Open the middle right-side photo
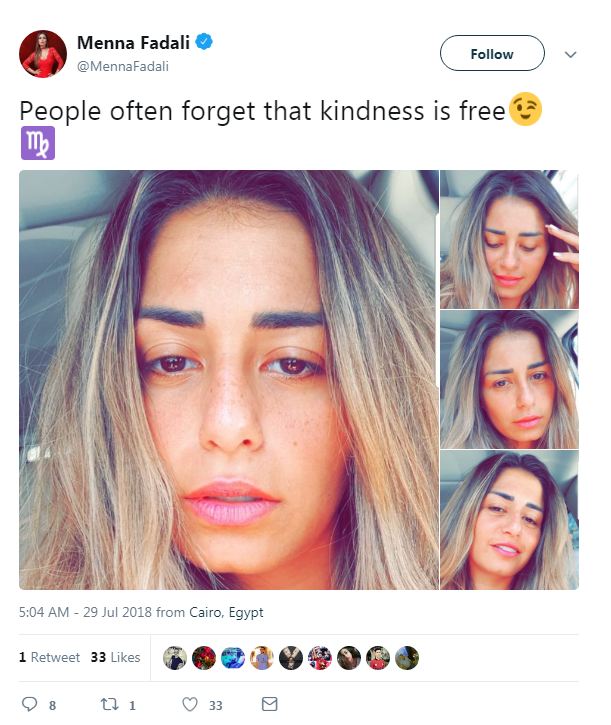 pos(509,380)
